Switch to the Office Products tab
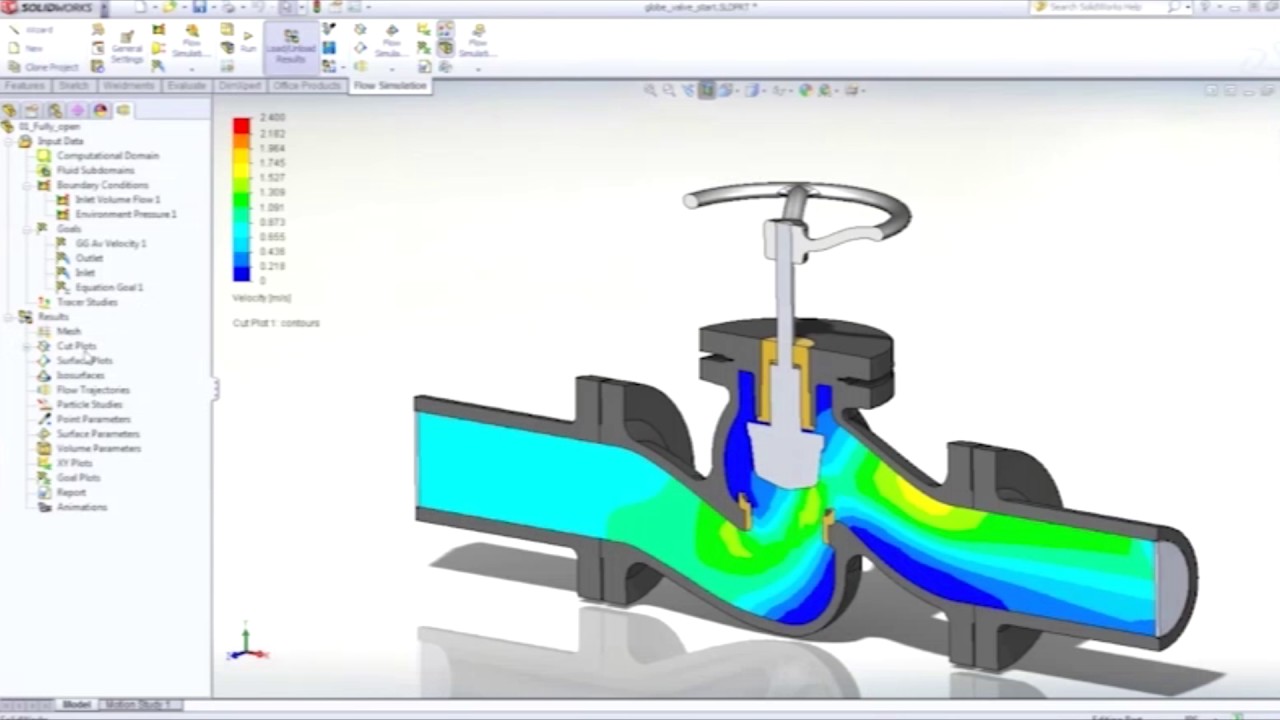The width and height of the screenshot is (1280, 720). [307, 86]
